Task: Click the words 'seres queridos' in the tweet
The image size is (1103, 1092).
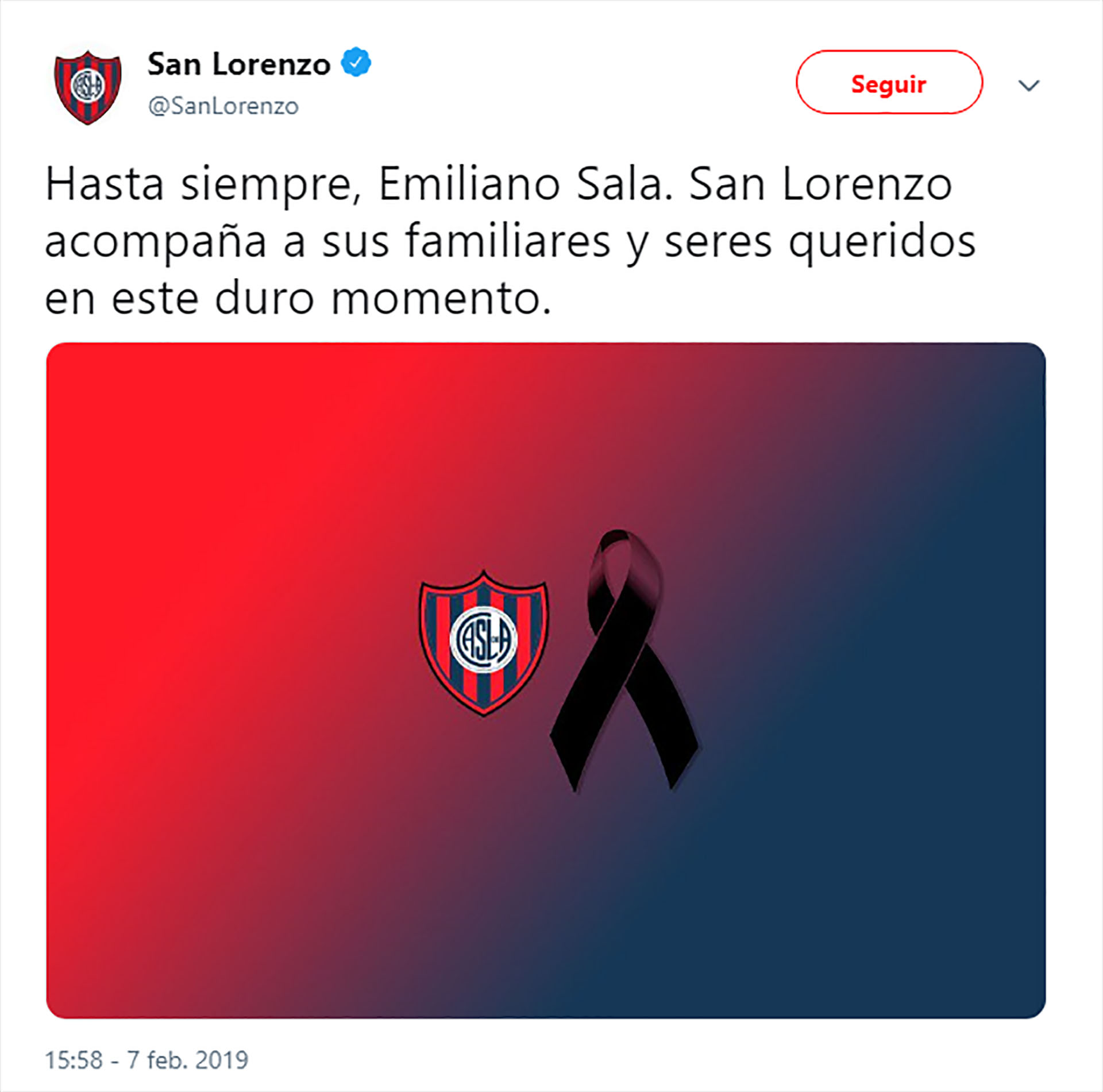Action: coord(820,241)
